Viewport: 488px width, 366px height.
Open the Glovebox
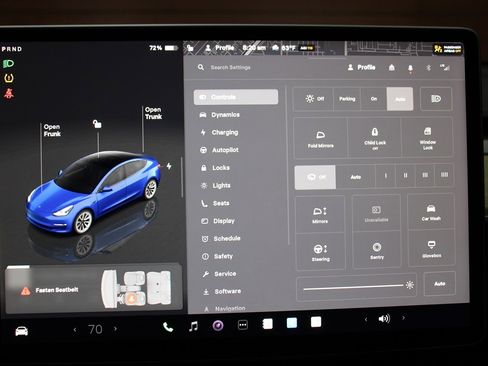(x=432, y=249)
